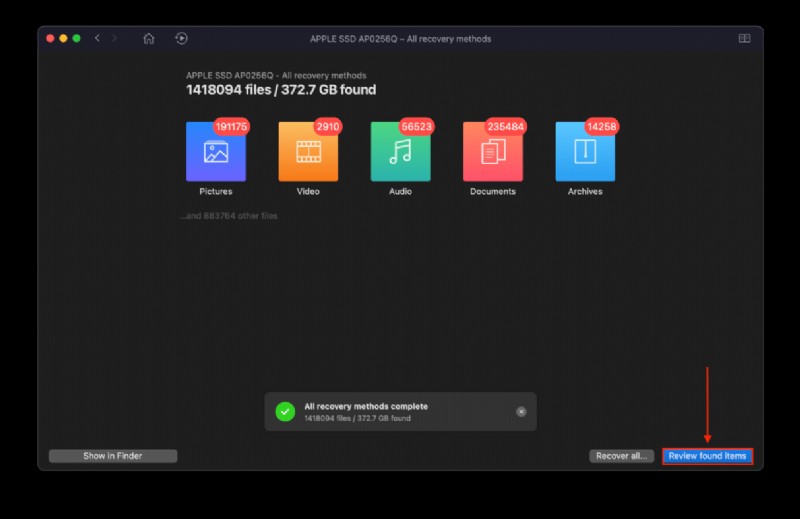Click Recover all... button
The width and height of the screenshot is (800, 519).
[x=621, y=456]
